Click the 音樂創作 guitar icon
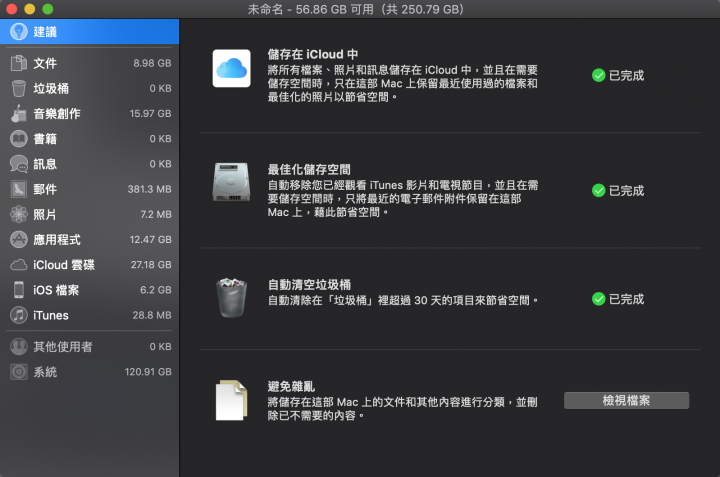This screenshot has width=720, height=477. (19, 113)
